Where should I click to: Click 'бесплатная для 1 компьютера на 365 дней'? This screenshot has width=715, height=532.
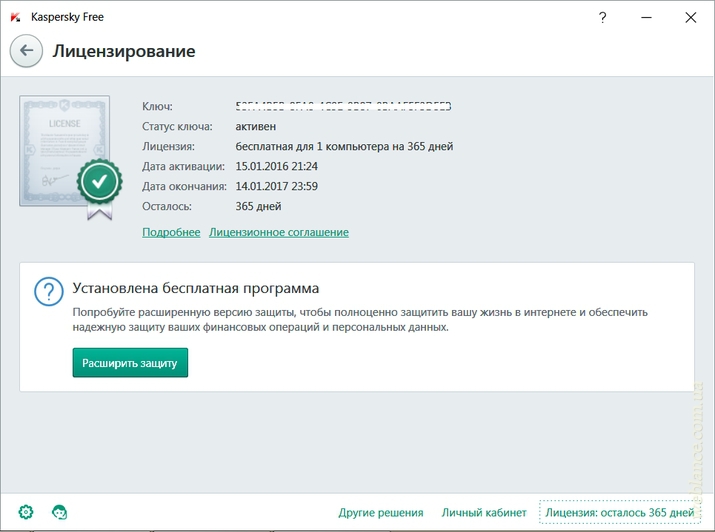click(344, 146)
